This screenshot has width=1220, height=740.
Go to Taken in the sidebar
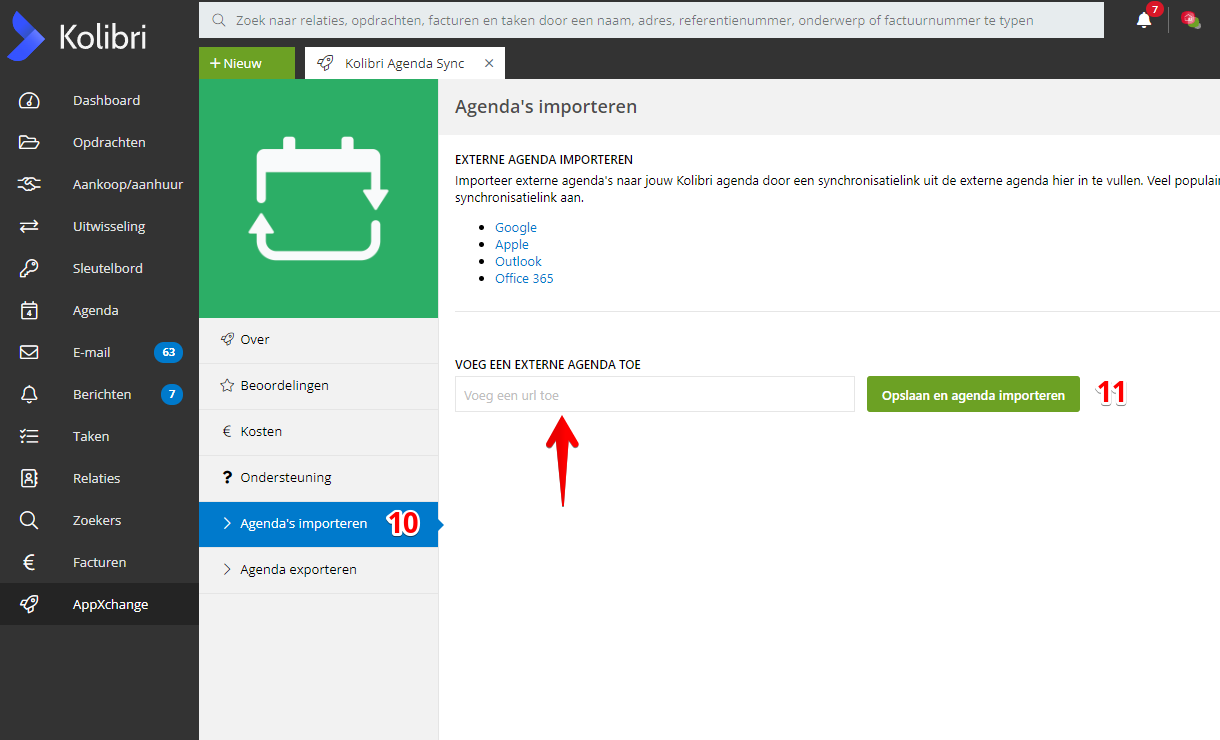point(99,436)
